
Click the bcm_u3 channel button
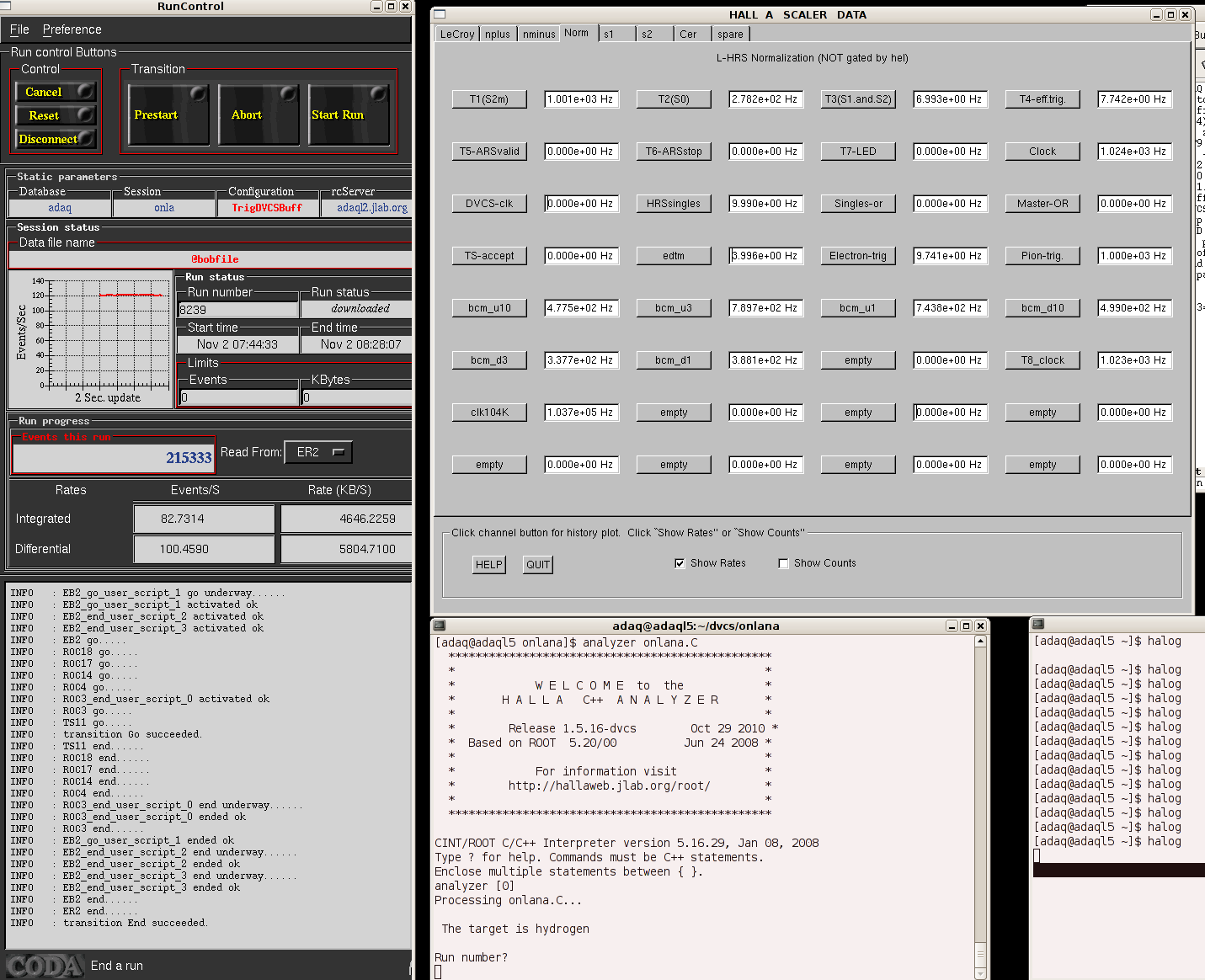[674, 308]
